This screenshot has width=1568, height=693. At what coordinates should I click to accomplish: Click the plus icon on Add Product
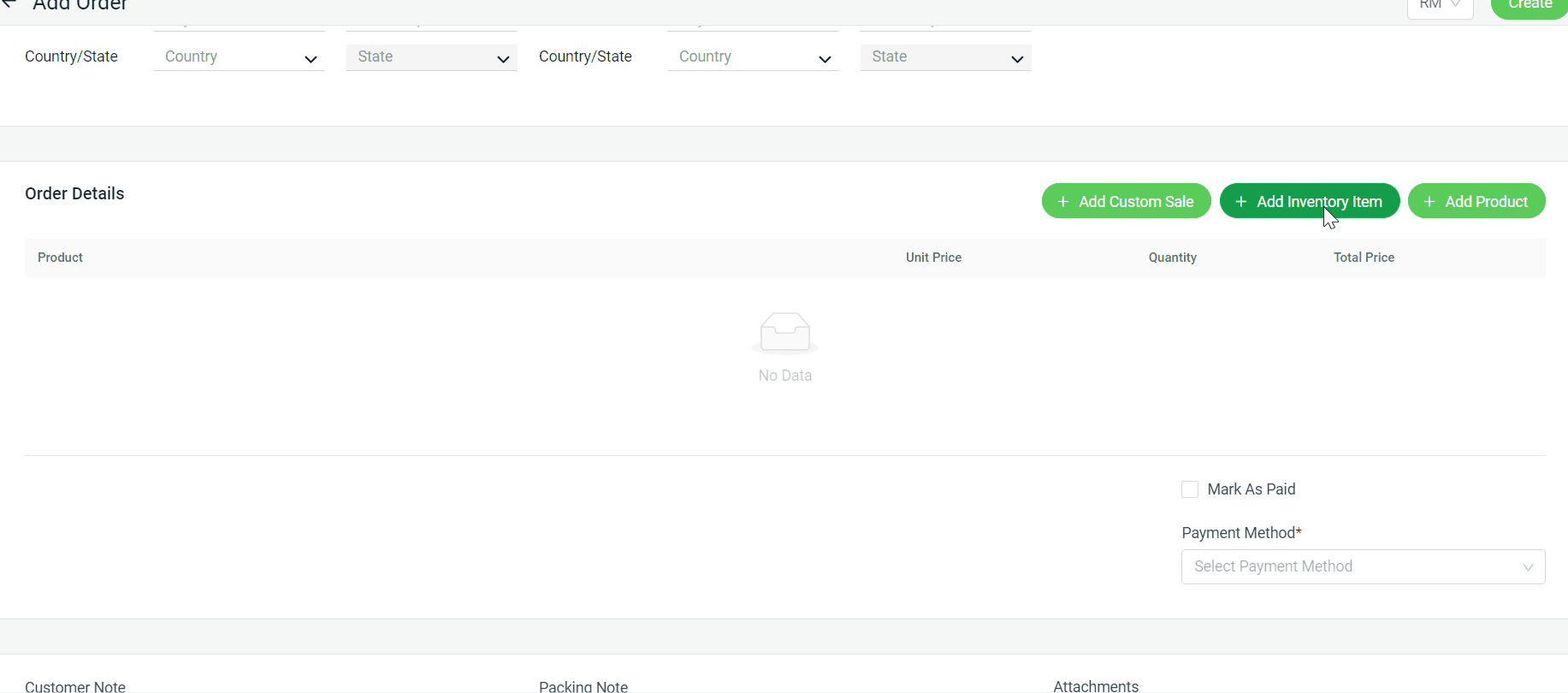(x=1429, y=202)
